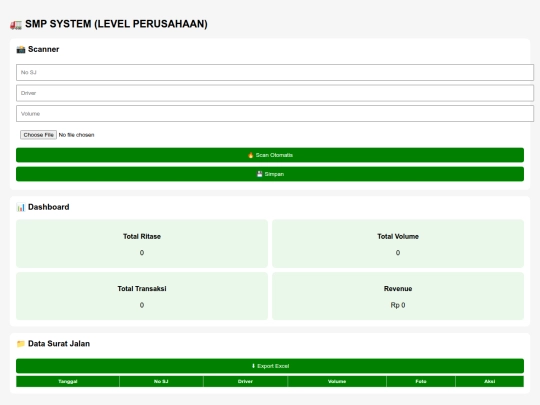Focus the Driver input field
540x405 pixels.
(x=275, y=93)
